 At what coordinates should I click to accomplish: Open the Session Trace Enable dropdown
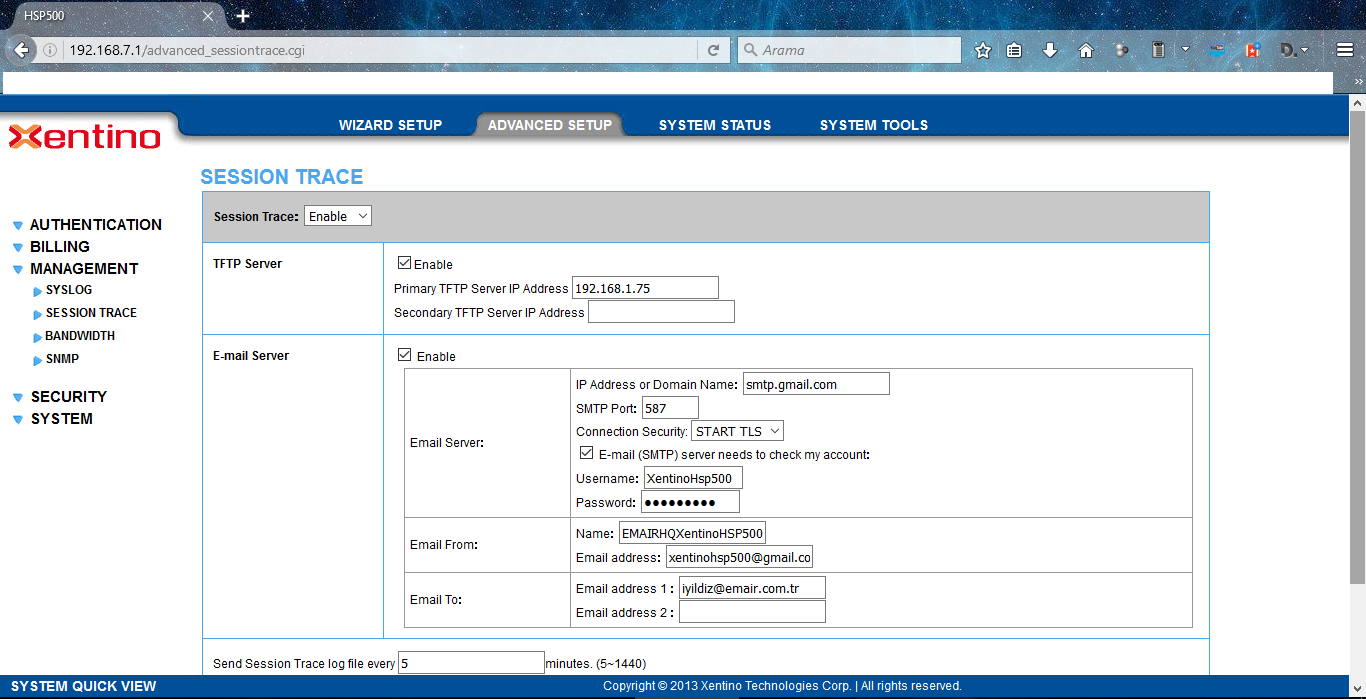(x=337, y=216)
